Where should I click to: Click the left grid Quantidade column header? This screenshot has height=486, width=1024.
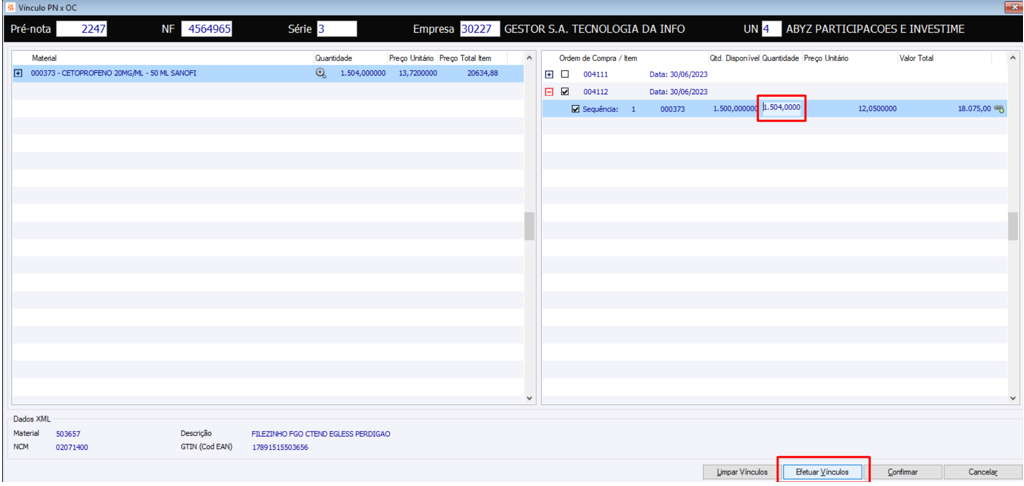tap(349, 58)
